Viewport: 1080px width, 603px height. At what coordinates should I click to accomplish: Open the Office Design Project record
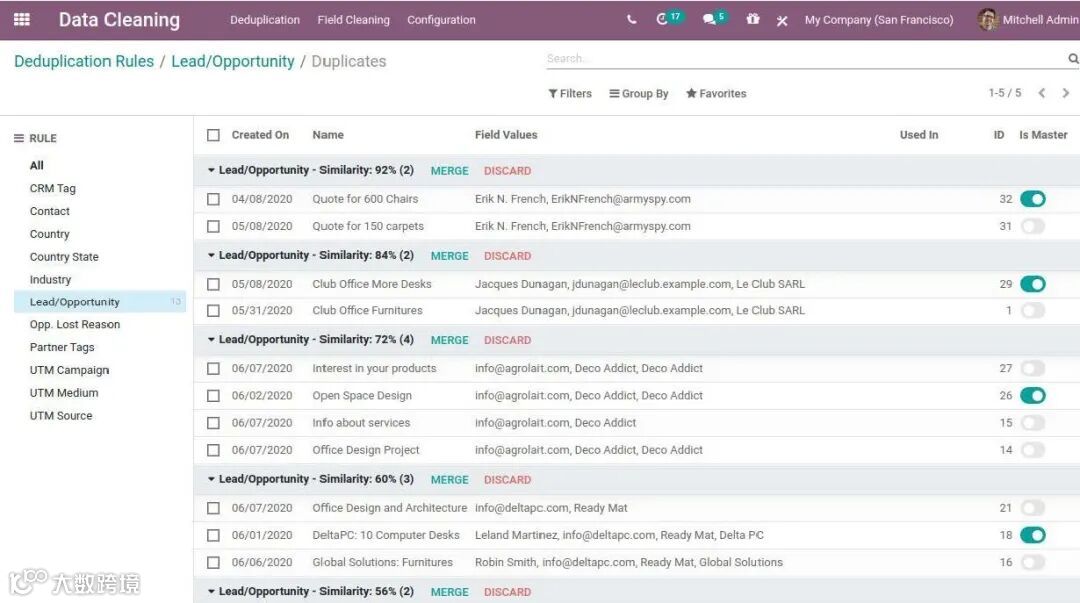366,450
